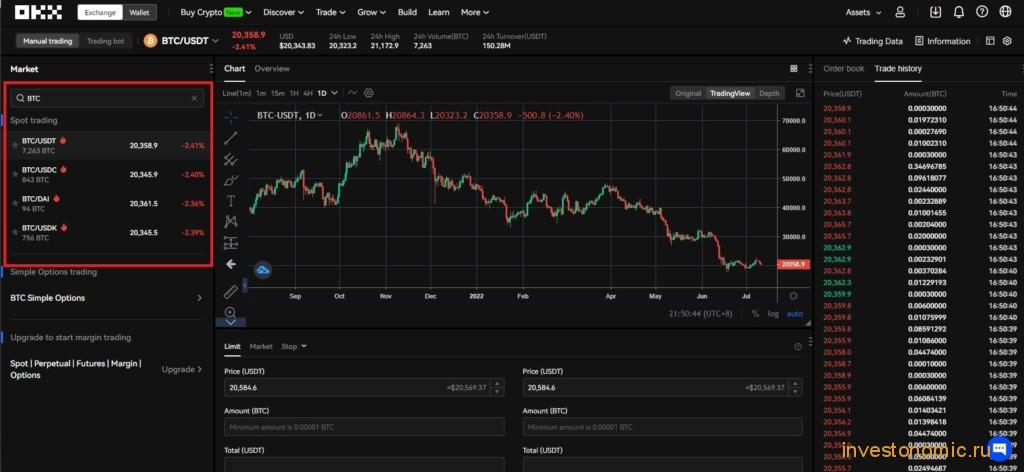Favorite the BTC/DAI pair star
The width and height of the screenshot is (1024, 472).
[x=15, y=203]
